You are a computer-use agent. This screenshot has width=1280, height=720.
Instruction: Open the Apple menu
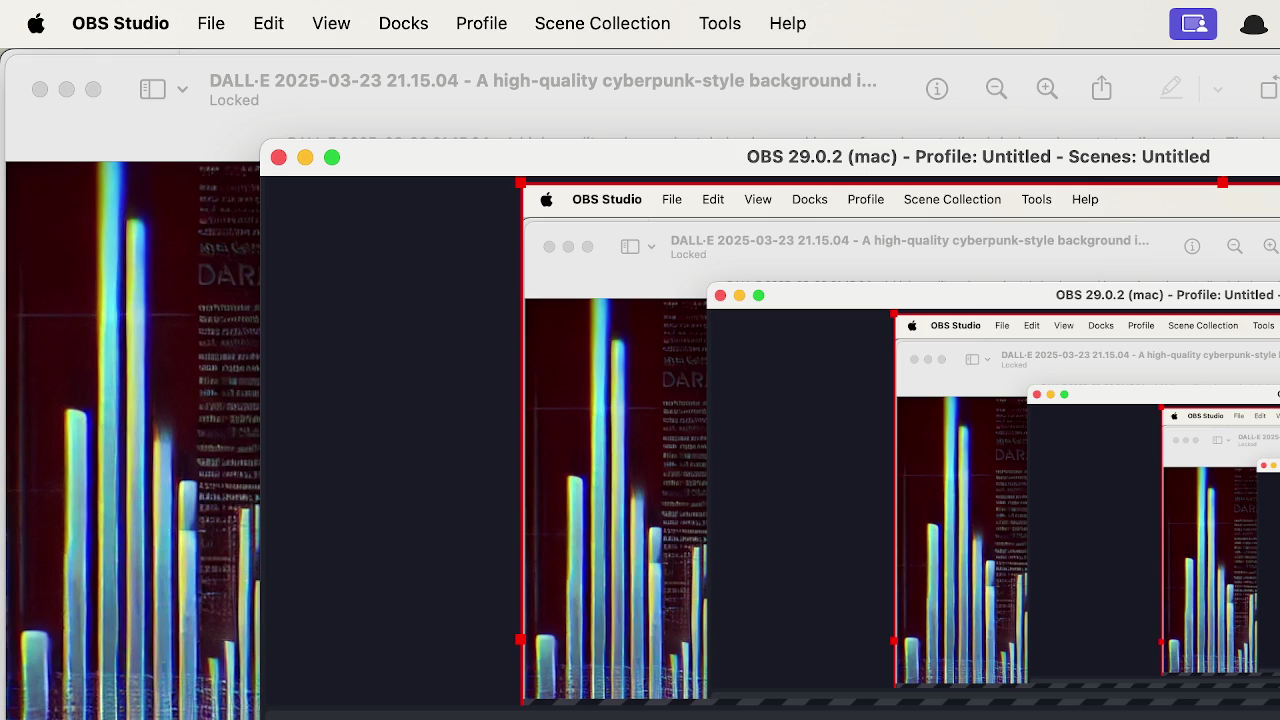pyautogui.click(x=36, y=24)
